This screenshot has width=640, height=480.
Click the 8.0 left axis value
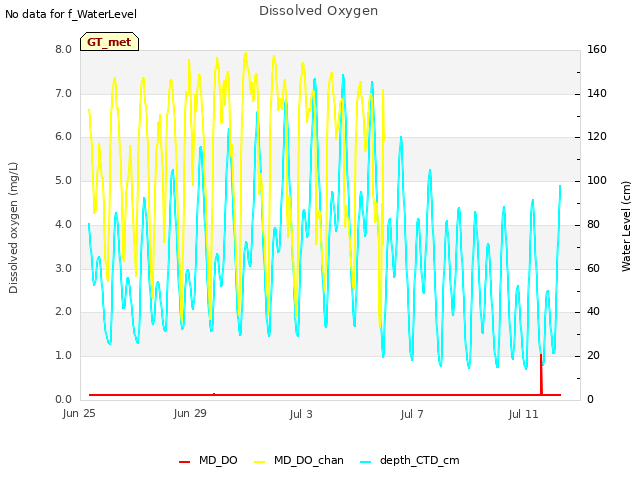(x=63, y=49)
